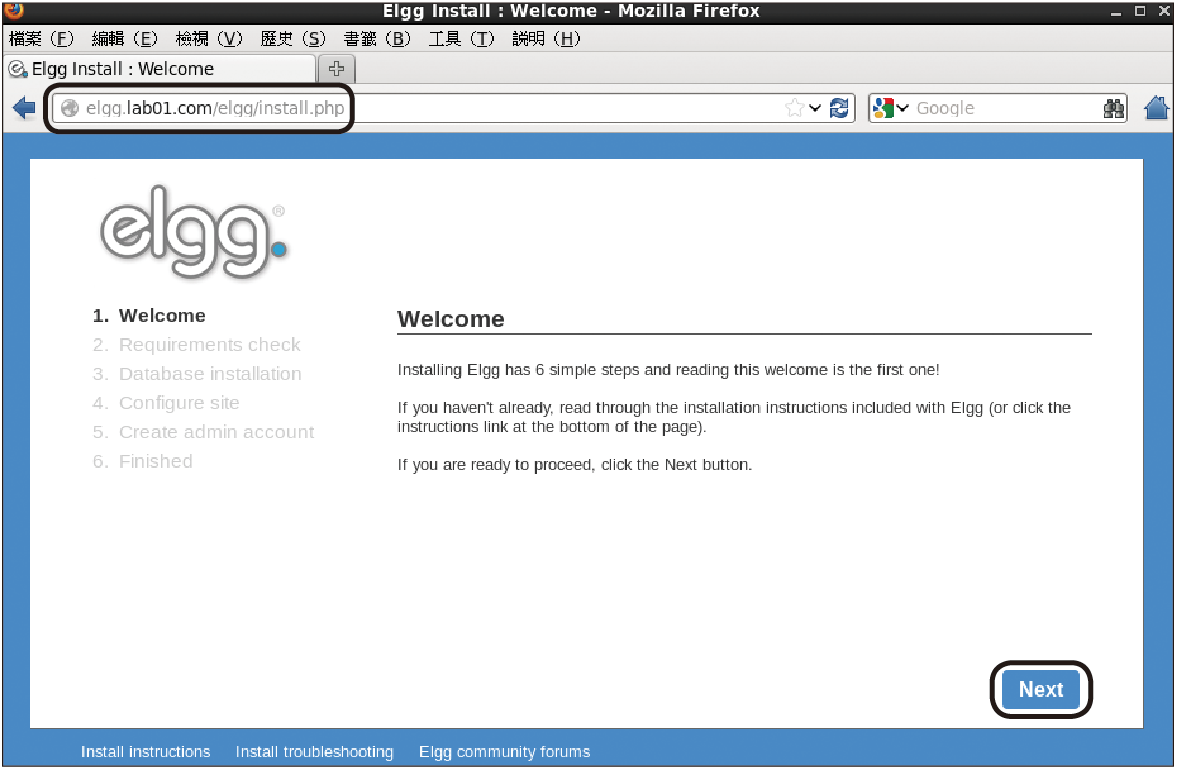The width and height of the screenshot is (1177, 770).
Task: Select the Elgg Install : Welcome tab
Action: 160,69
